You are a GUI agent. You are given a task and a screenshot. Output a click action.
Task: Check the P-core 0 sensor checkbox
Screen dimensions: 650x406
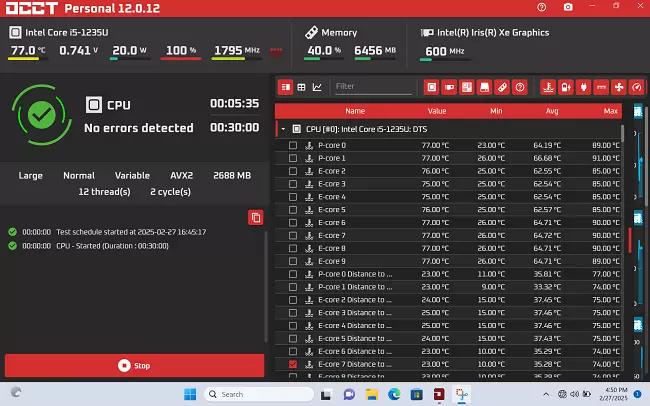[x=293, y=145]
